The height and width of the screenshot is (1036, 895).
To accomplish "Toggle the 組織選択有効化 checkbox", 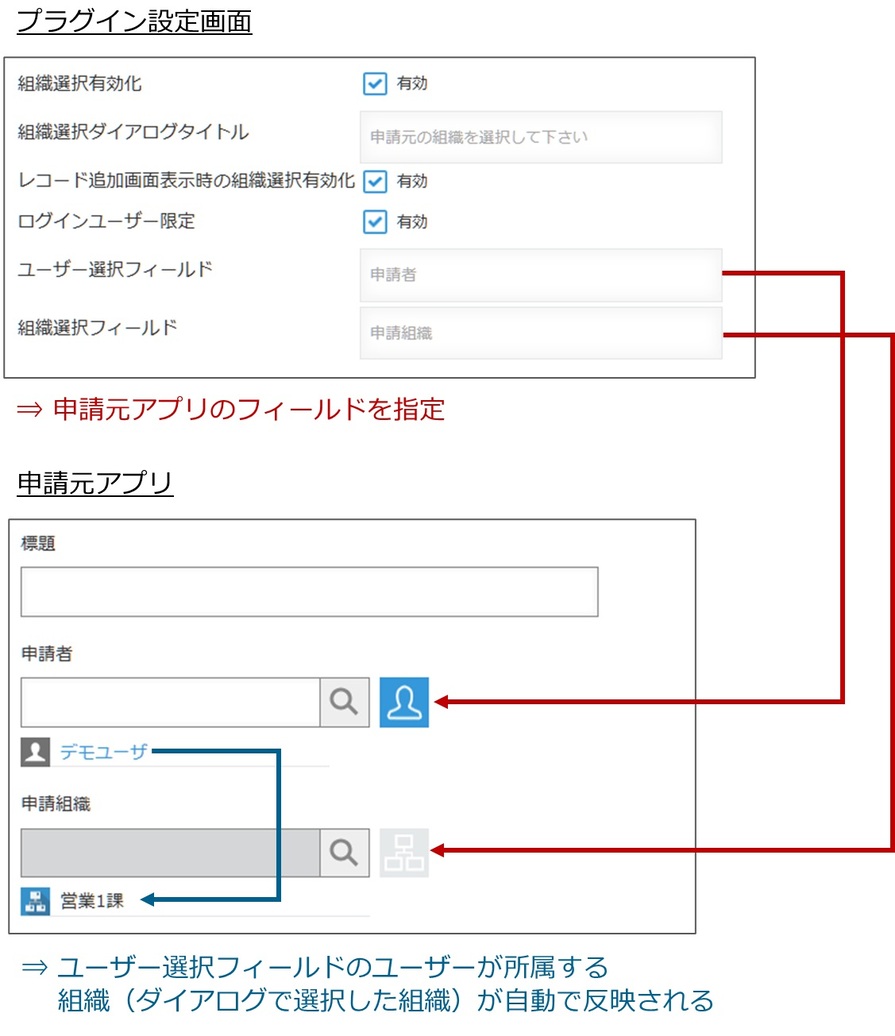I will click(x=374, y=84).
